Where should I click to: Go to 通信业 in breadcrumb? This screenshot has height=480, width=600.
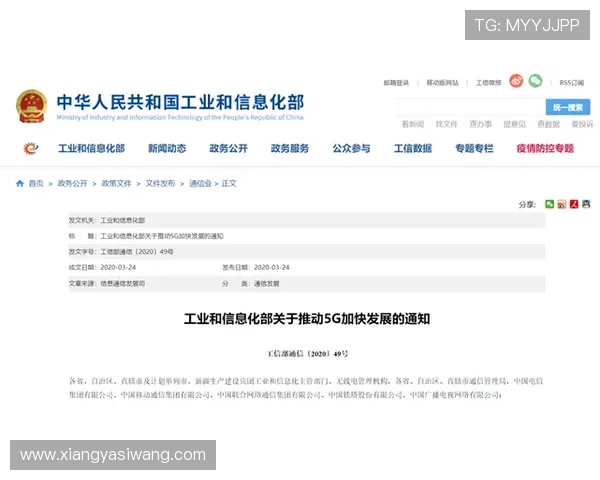click(x=201, y=183)
